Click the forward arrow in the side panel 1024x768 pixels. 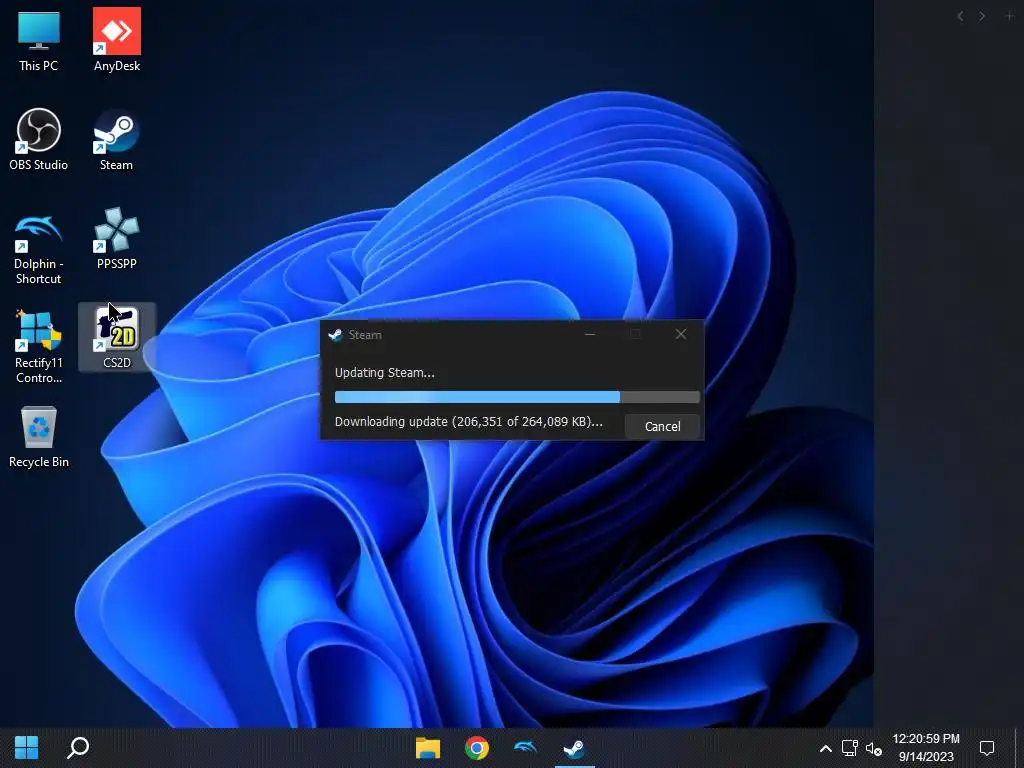point(982,16)
